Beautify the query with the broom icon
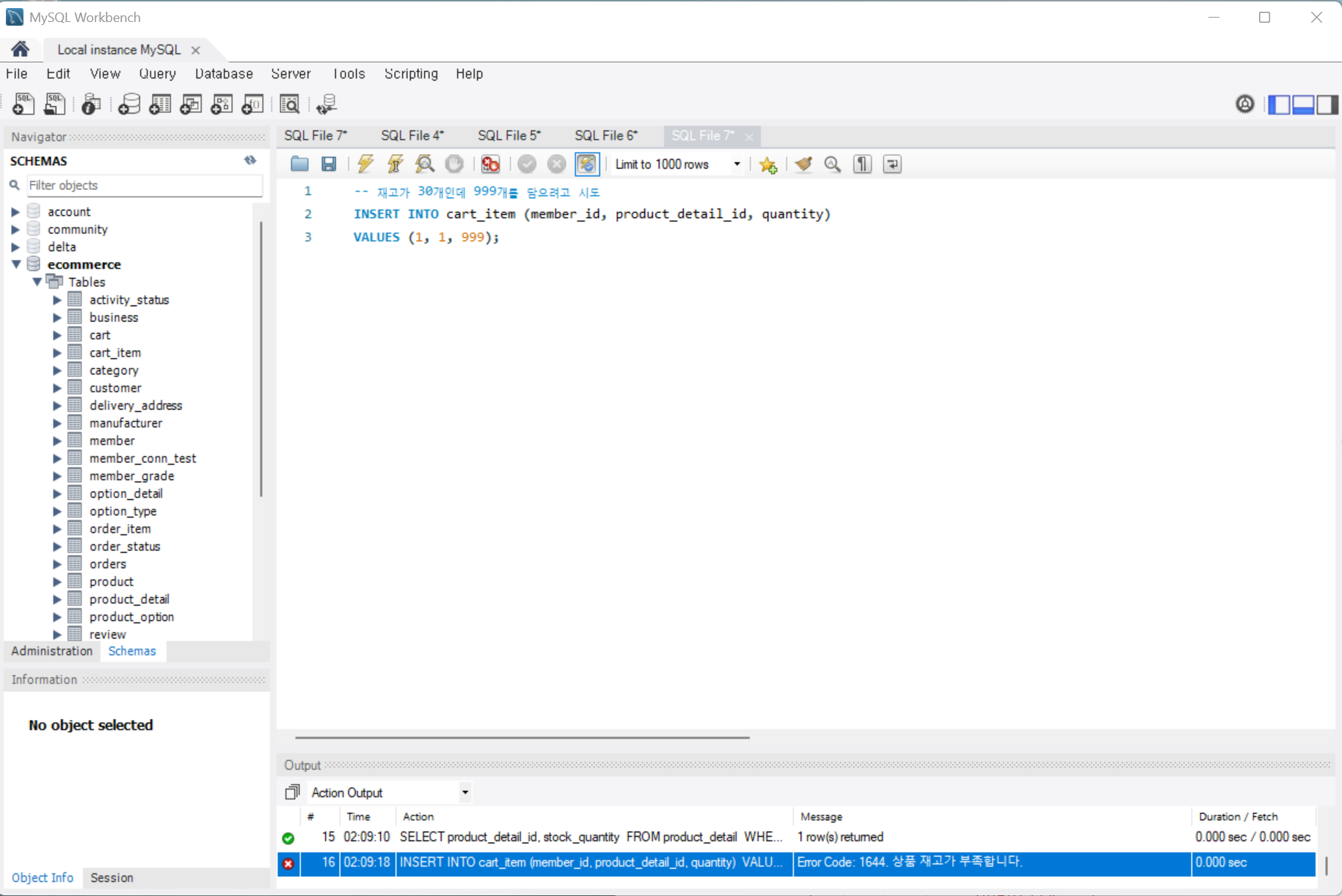Screen dimensions: 1342x896 (803, 164)
